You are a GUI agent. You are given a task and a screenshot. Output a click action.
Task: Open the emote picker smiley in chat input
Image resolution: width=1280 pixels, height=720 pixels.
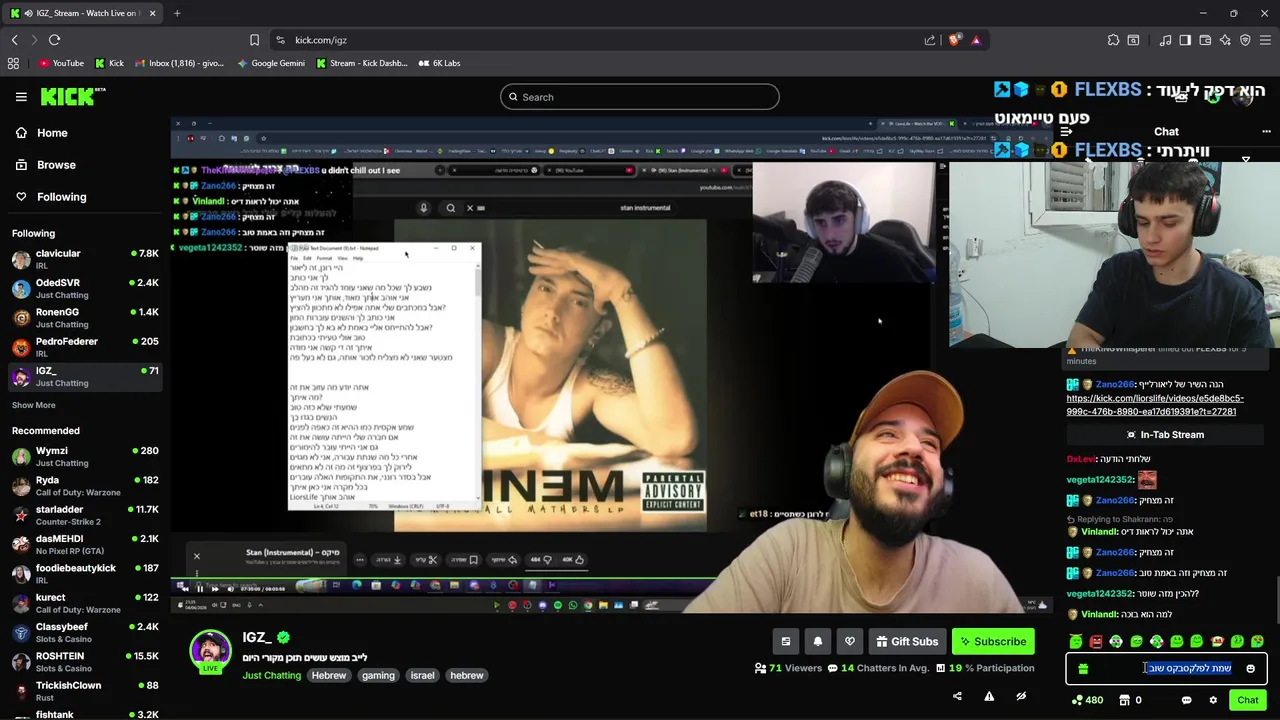tap(1250, 669)
